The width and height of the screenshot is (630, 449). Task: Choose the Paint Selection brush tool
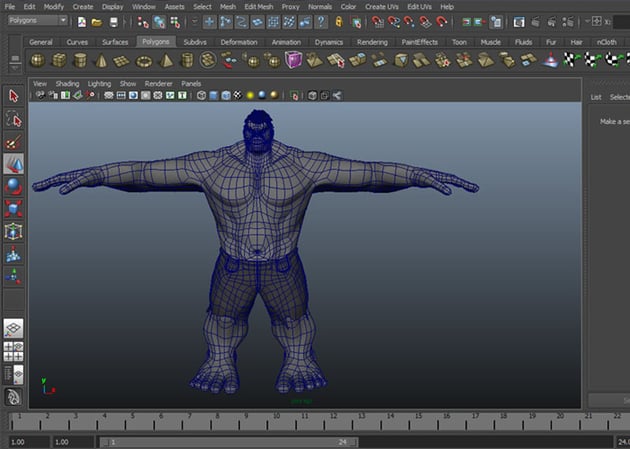click(x=14, y=142)
